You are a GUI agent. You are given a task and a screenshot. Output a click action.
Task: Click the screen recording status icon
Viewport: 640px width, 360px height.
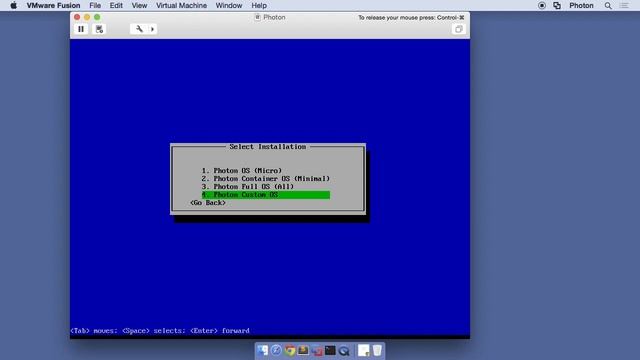[x=542, y=5]
